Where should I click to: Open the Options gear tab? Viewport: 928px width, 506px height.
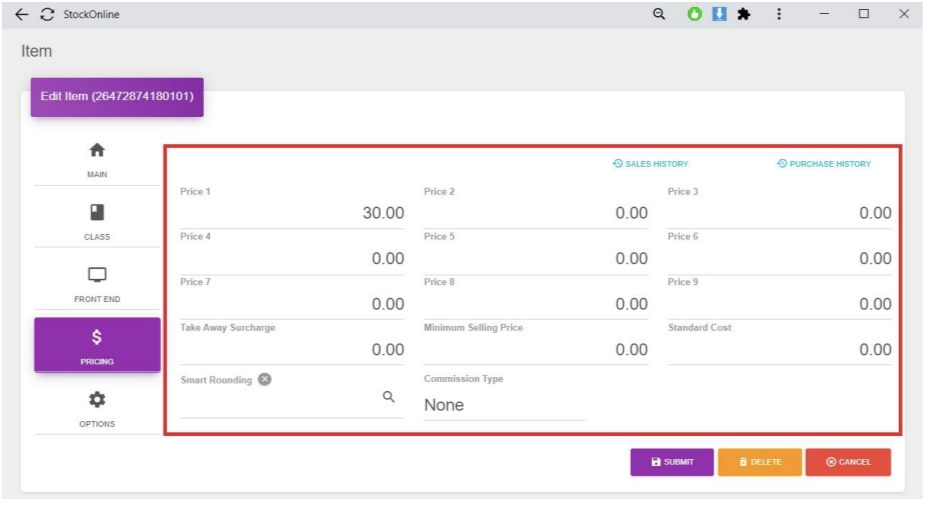[97, 408]
